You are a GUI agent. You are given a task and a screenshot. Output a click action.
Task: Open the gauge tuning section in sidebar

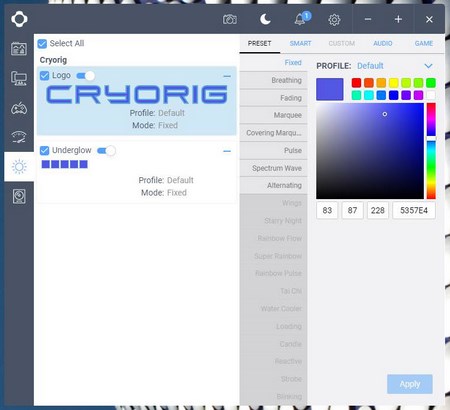[19, 137]
